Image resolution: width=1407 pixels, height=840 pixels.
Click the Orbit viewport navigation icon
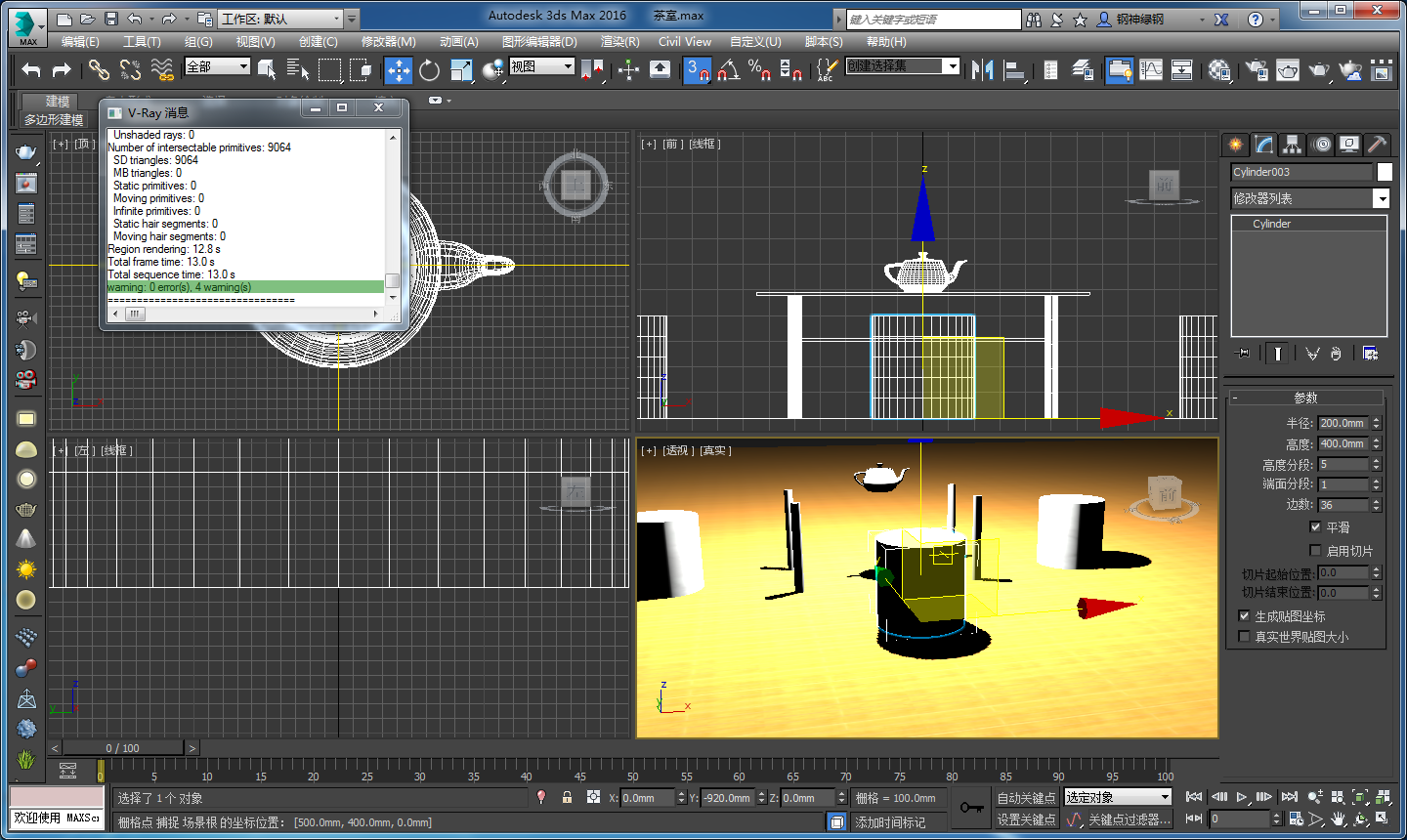pos(1360,819)
